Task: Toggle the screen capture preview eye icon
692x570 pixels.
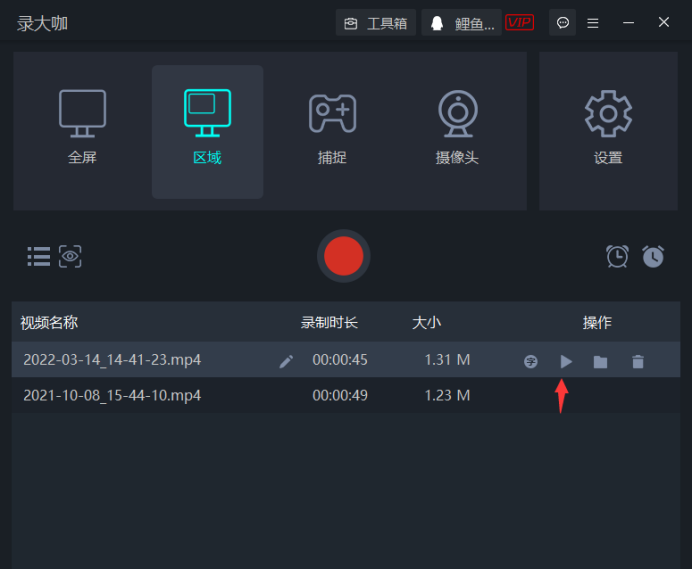Action: pyautogui.click(x=70, y=256)
